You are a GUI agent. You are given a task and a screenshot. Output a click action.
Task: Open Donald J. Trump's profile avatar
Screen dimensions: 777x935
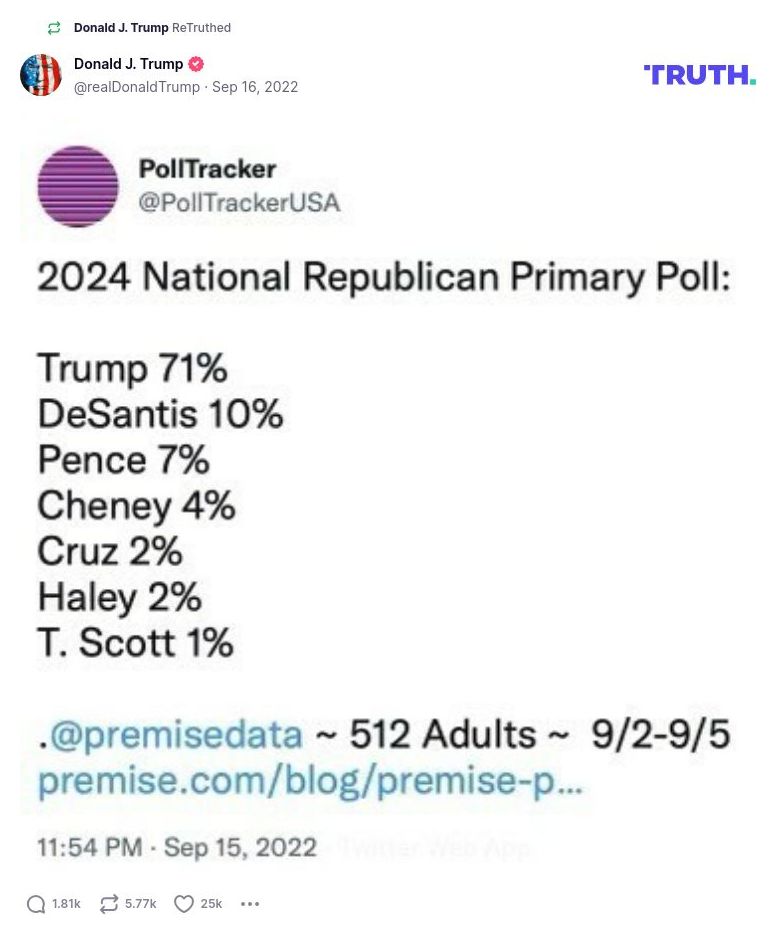[x=41, y=75]
